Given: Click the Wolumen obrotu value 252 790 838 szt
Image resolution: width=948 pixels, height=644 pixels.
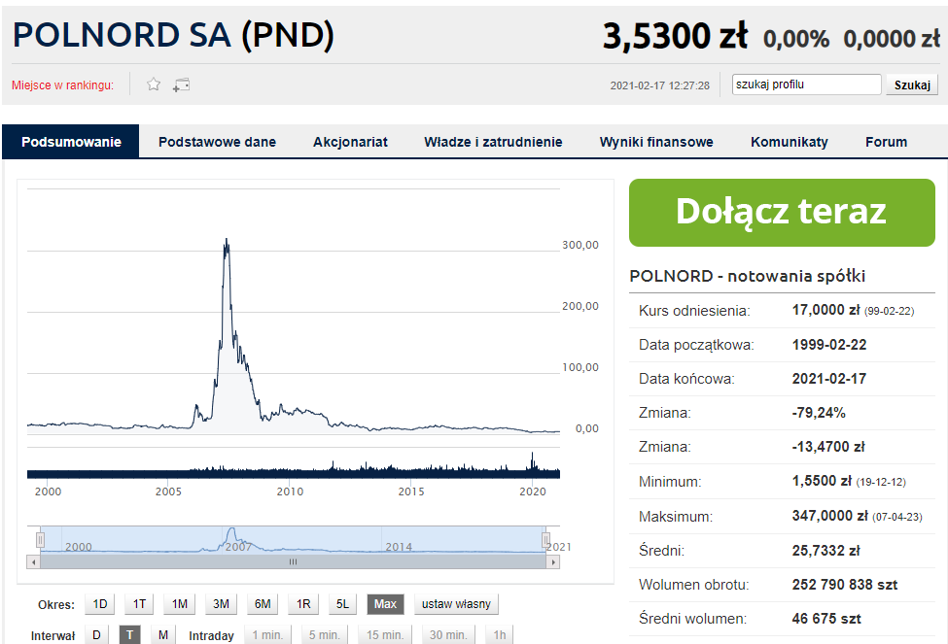Looking at the screenshot, I should 845,585.
